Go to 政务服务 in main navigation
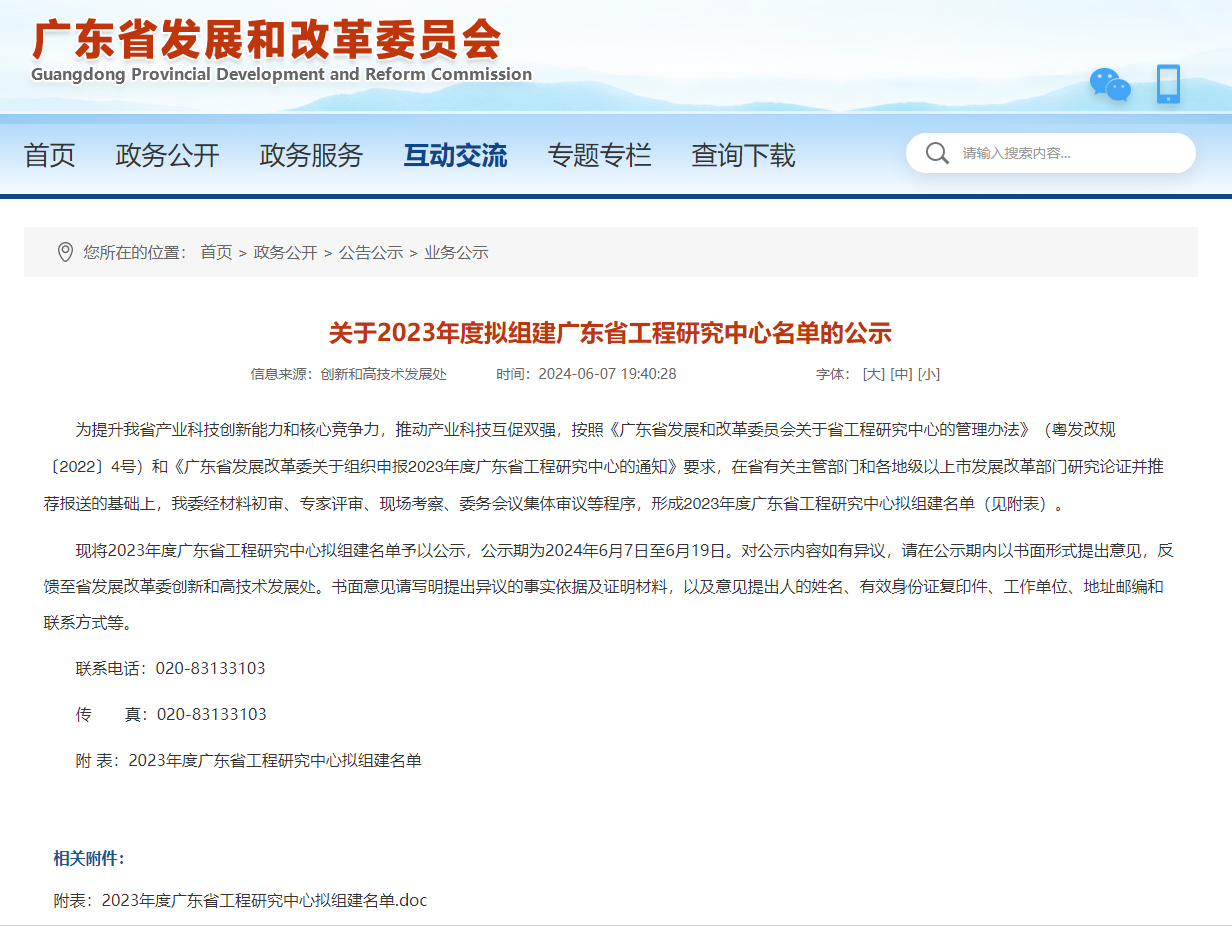Viewport: 1232px width, 926px height. pos(311,155)
